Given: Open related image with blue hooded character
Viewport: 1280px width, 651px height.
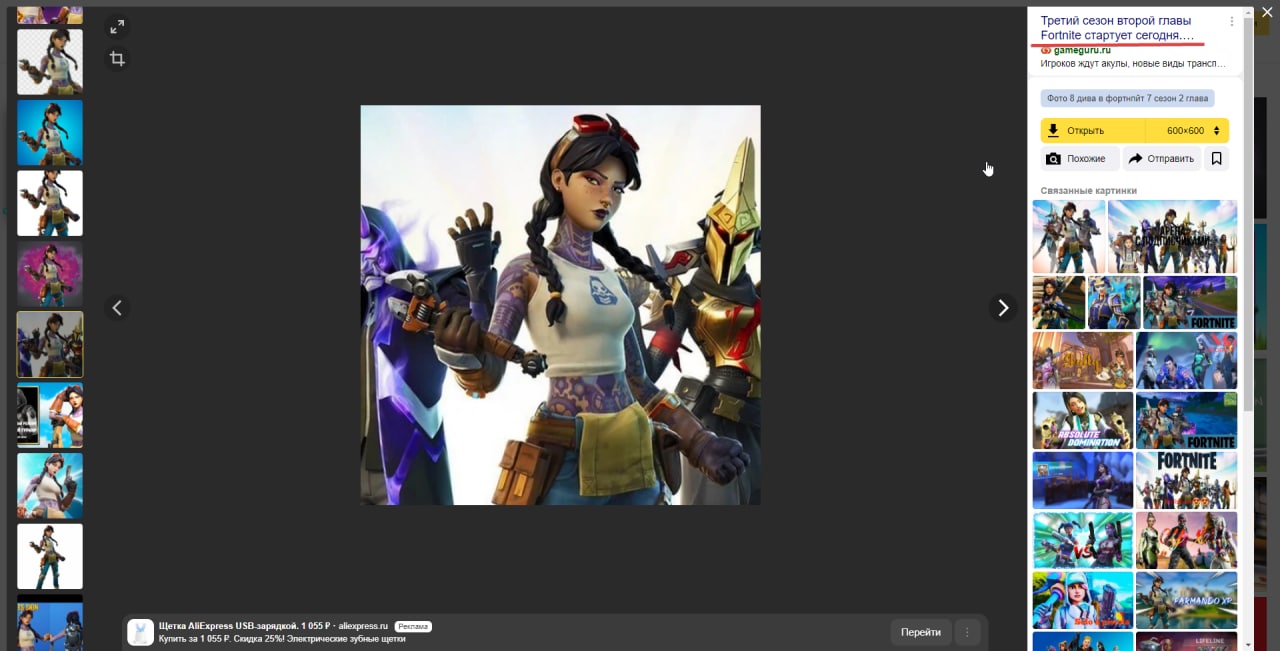Looking at the screenshot, I should (1083, 600).
